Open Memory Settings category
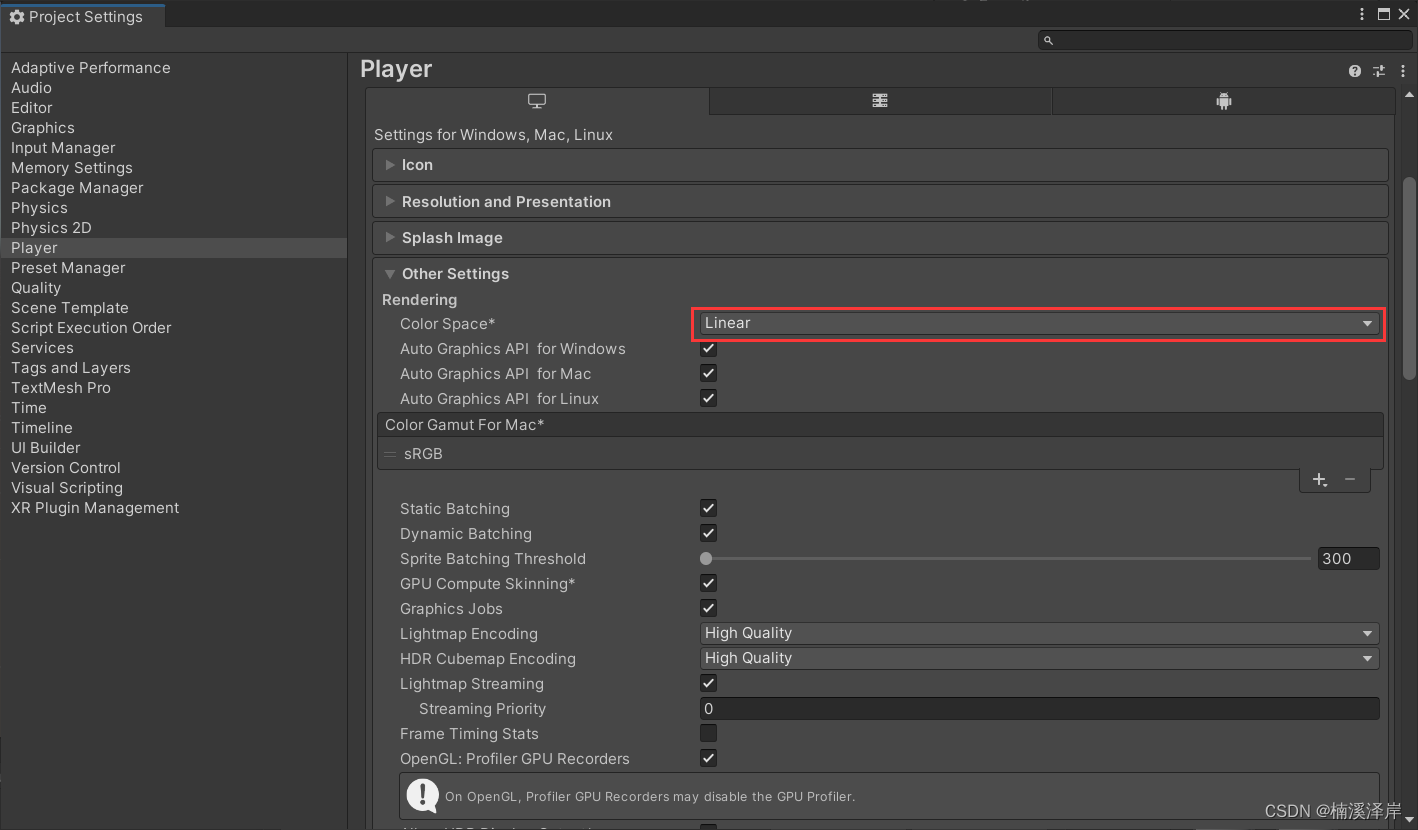Screen dimensions: 1418x830 [x=72, y=168]
